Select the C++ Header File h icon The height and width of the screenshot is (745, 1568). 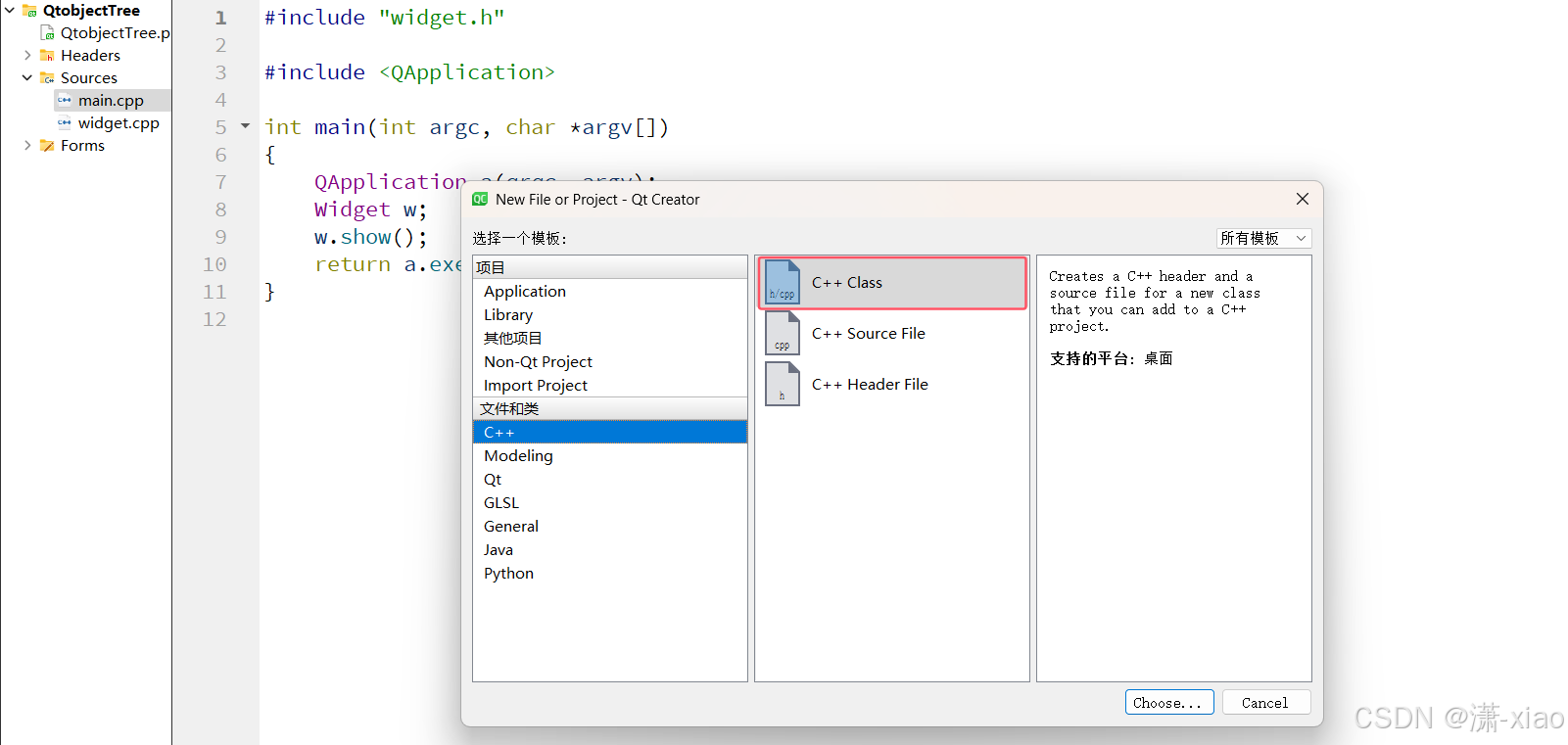[783, 384]
